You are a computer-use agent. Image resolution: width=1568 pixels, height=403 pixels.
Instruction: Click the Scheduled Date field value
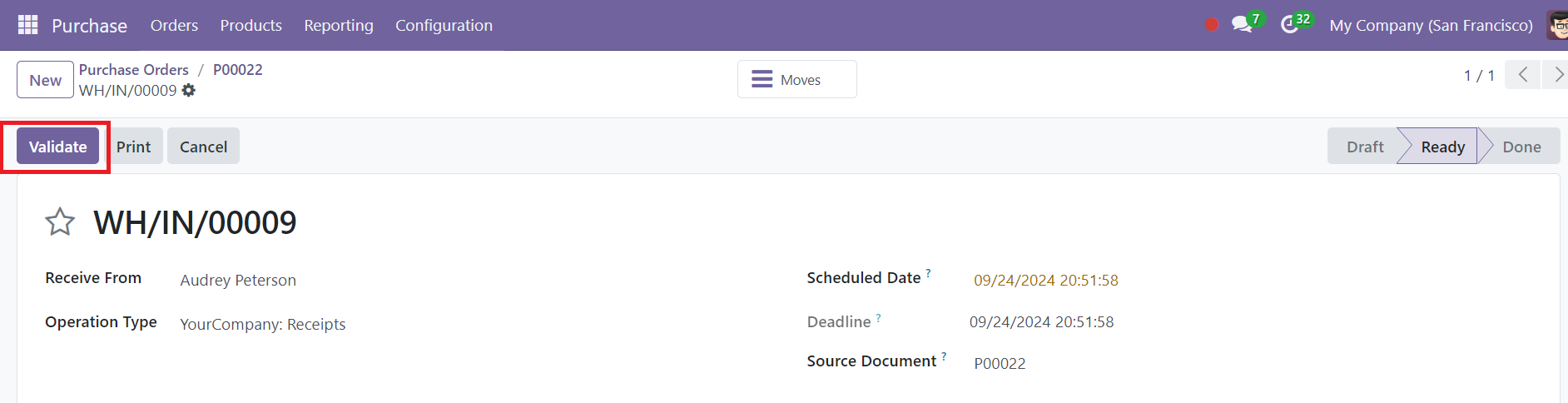(1046, 281)
